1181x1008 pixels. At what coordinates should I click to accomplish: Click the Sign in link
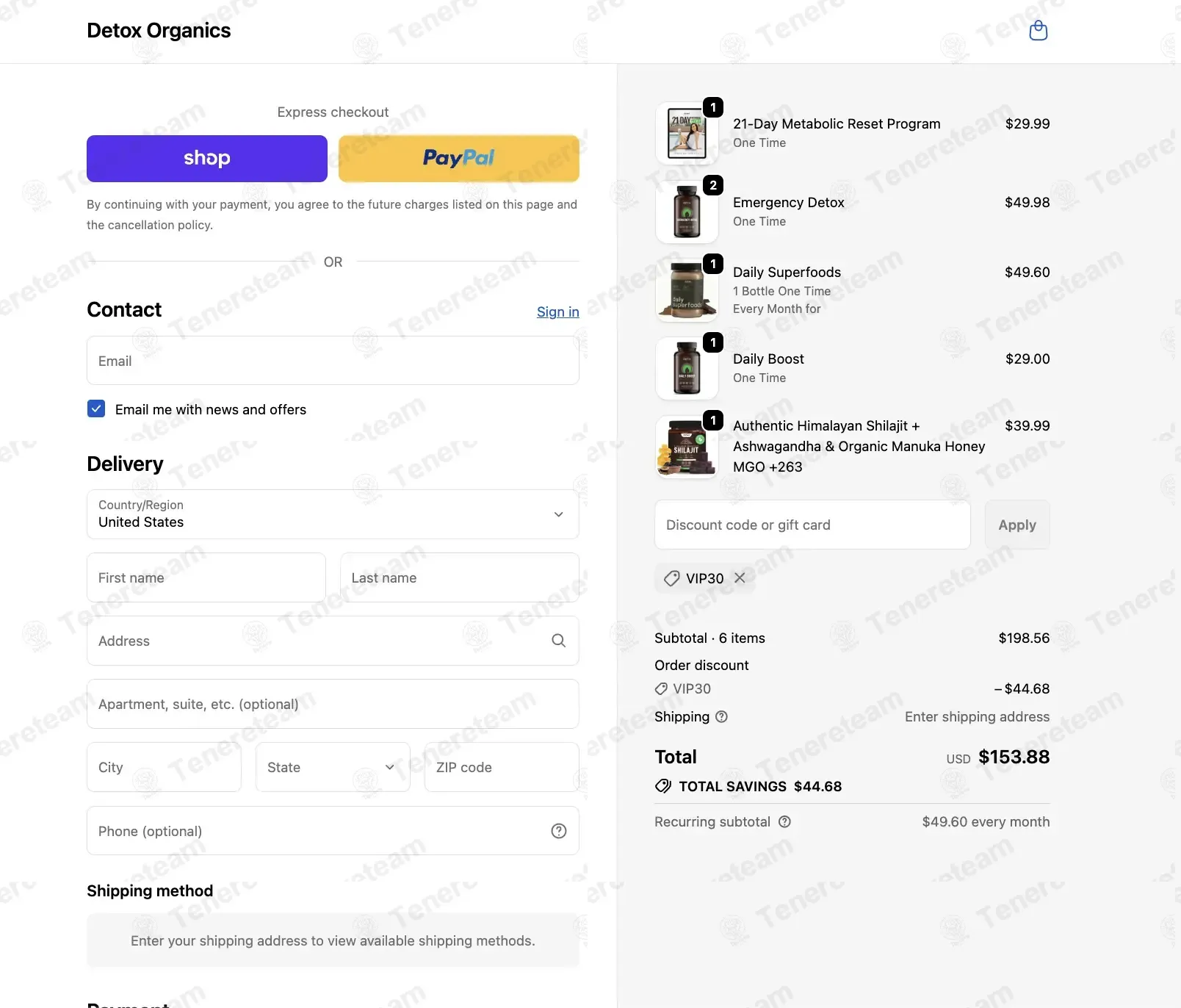click(x=558, y=312)
